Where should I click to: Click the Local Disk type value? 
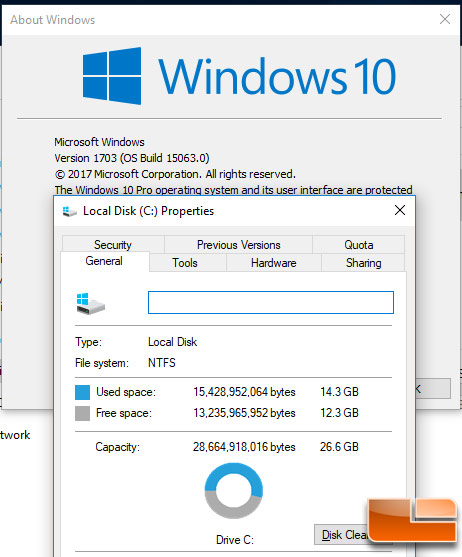click(x=172, y=342)
